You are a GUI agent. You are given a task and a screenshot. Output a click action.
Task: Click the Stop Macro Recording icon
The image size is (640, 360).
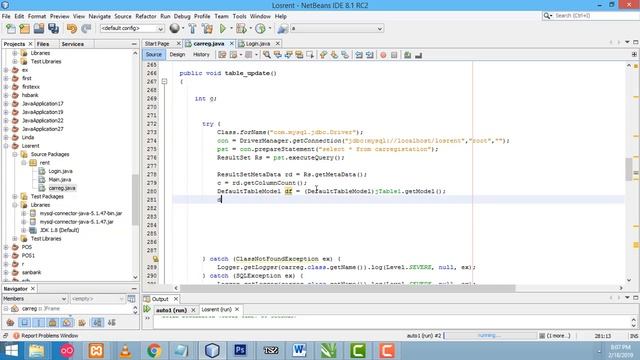(394, 55)
